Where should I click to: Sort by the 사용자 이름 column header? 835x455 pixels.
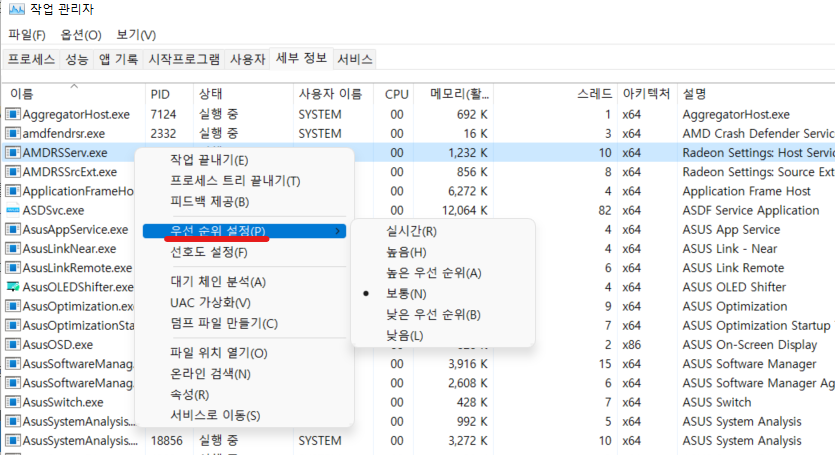[x=333, y=94]
